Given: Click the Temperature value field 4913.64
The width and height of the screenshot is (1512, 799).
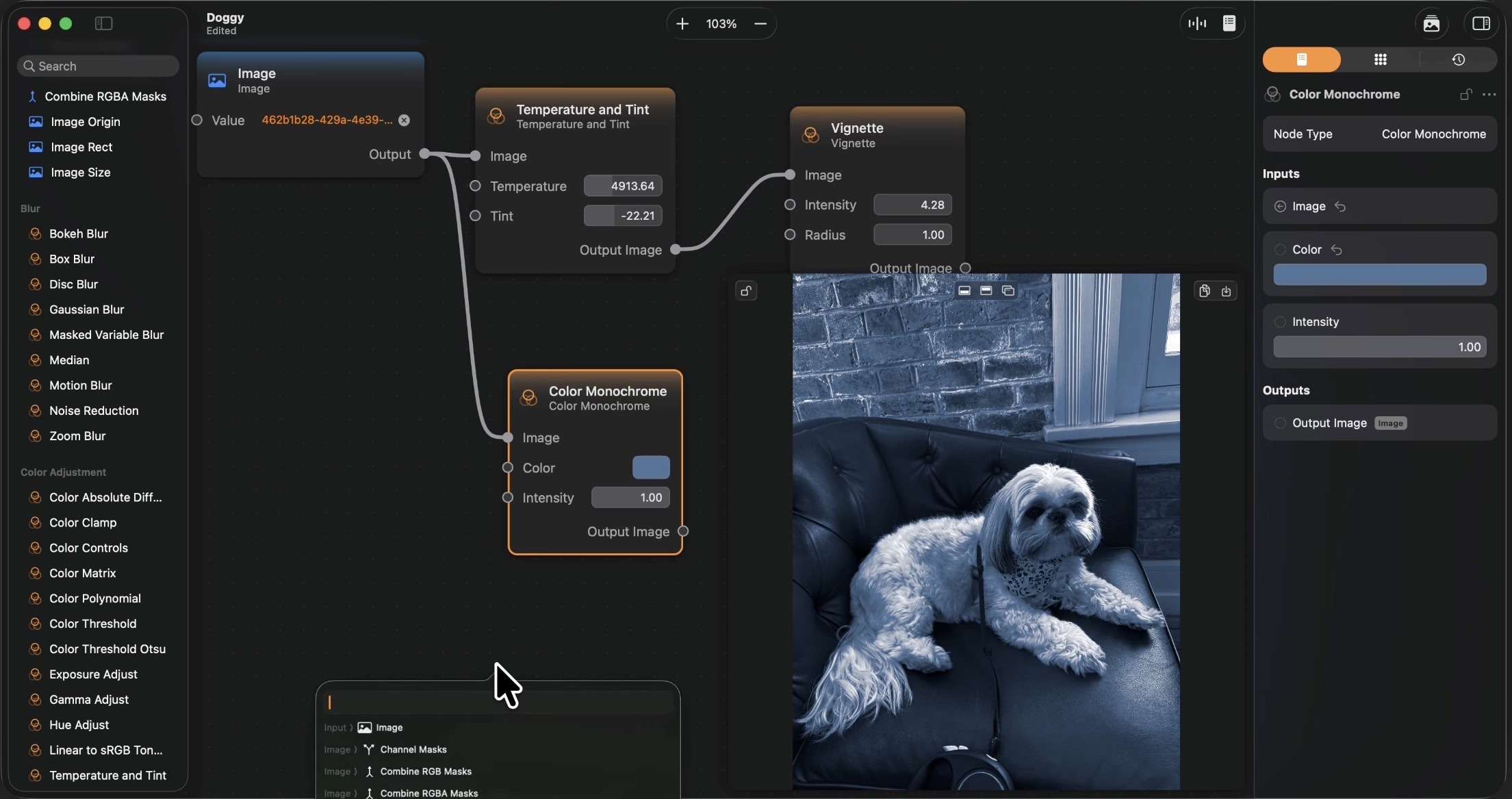Looking at the screenshot, I should point(623,186).
